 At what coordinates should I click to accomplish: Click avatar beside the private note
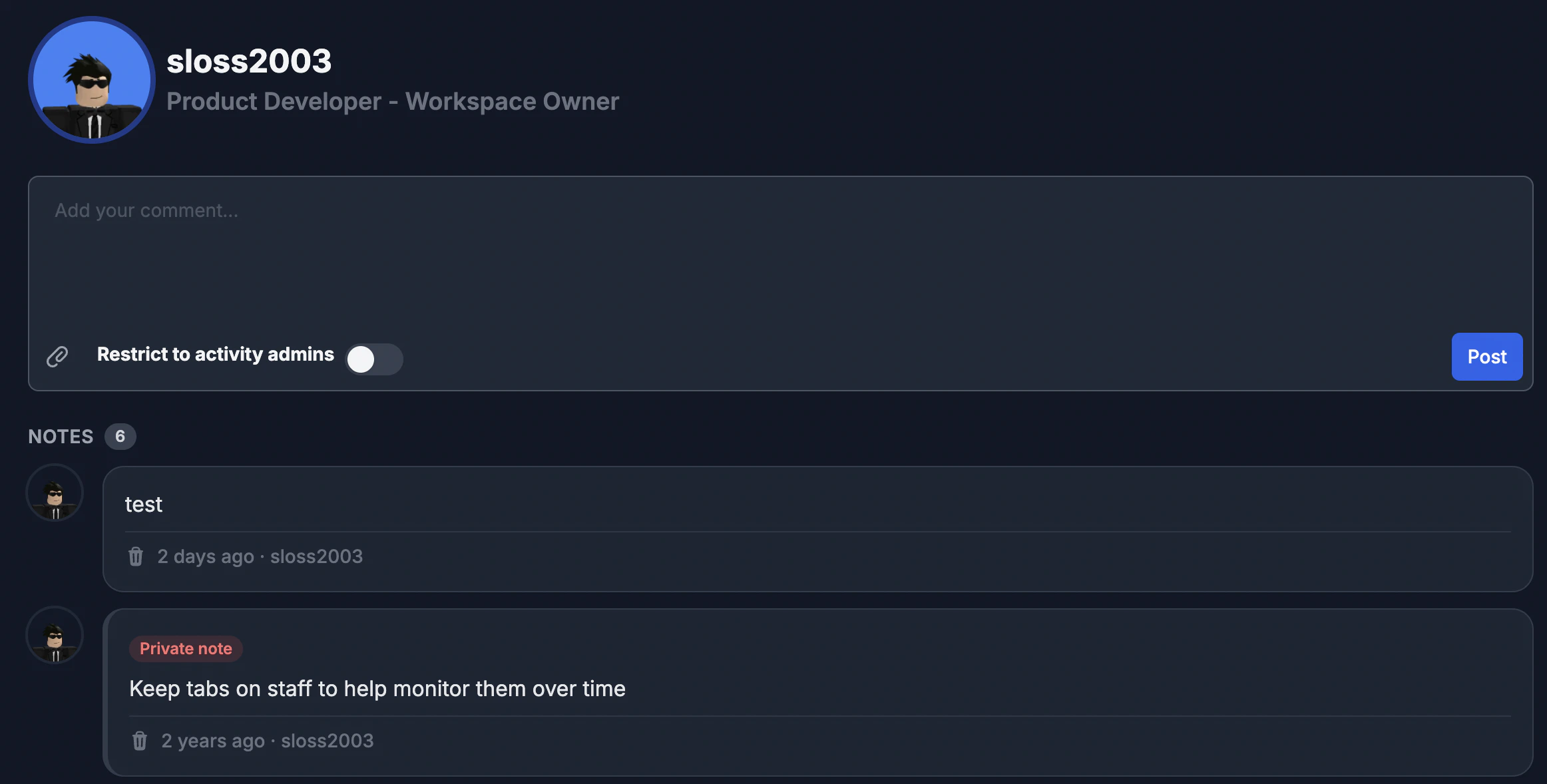[x=55, y=636]
